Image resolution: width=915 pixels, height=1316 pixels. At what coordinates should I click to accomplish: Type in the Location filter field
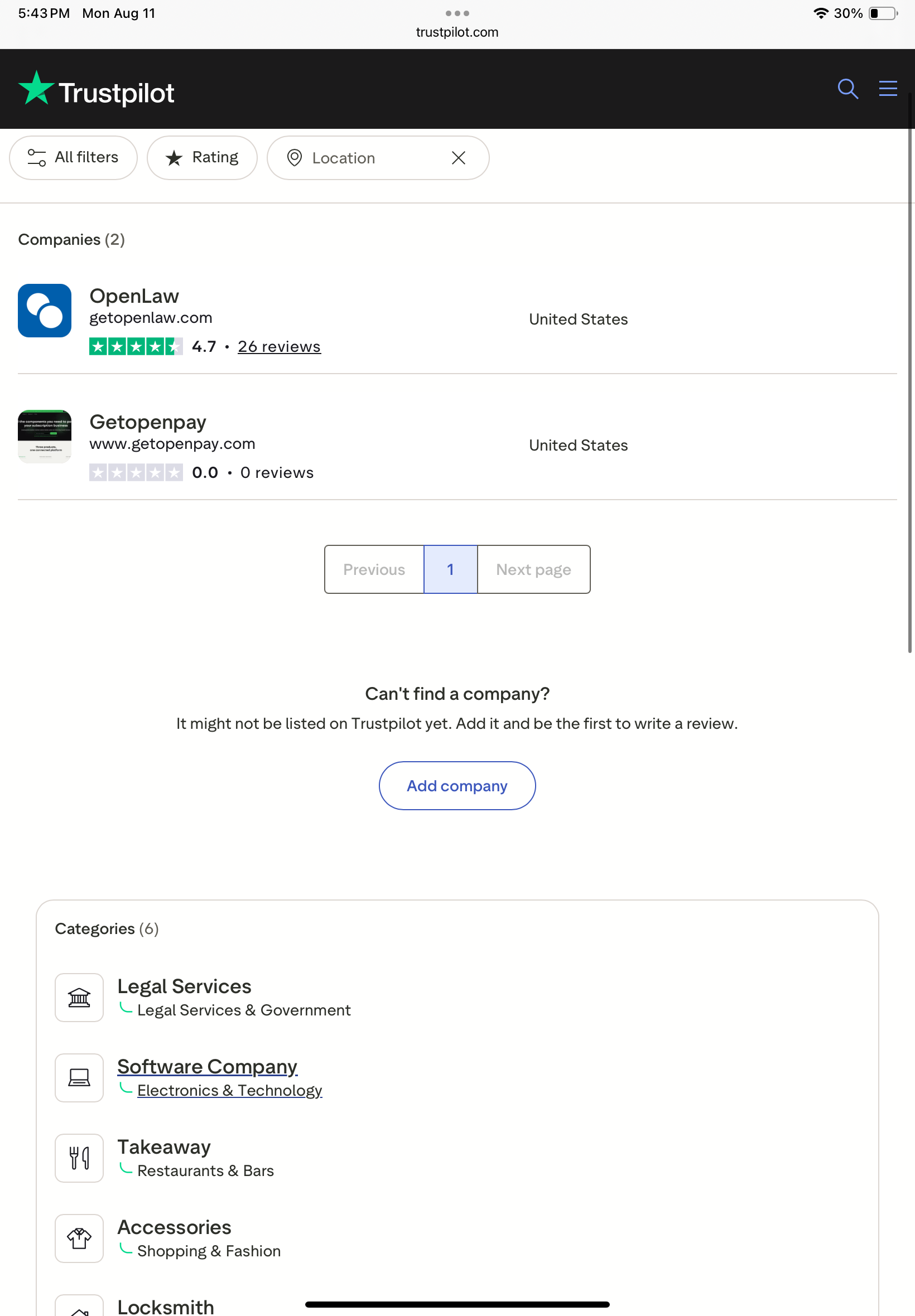(367, 158)
